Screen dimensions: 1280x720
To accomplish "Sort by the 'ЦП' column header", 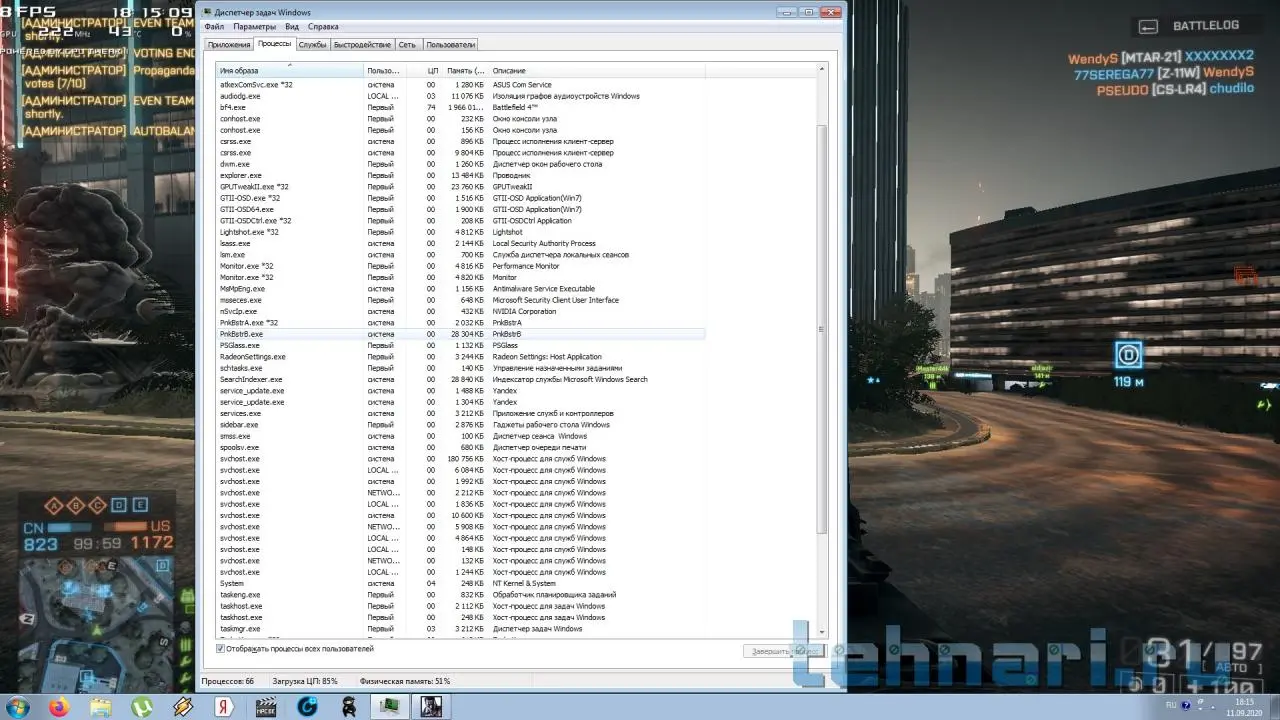I will 432,71.
